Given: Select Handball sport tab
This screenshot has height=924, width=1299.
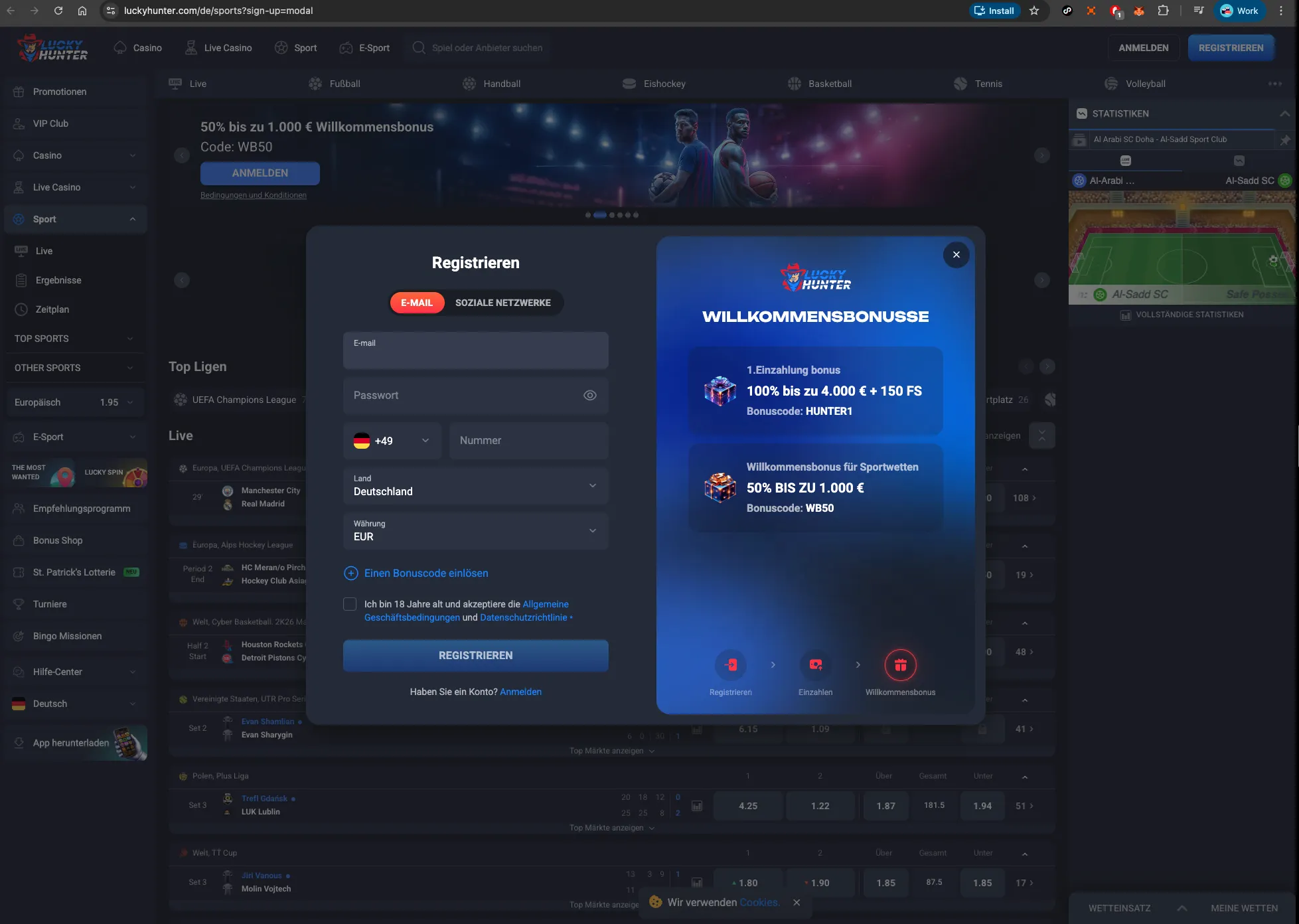Looking at the screenshot, I should (x=491, y=84).
